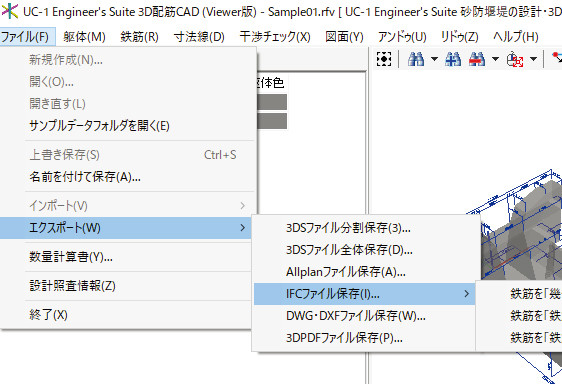Image resolution: width=562 pixels, height=384 pixels.
Task: Open dropdown arrow beside plain binoculars
Action: [x=434, y=59]
